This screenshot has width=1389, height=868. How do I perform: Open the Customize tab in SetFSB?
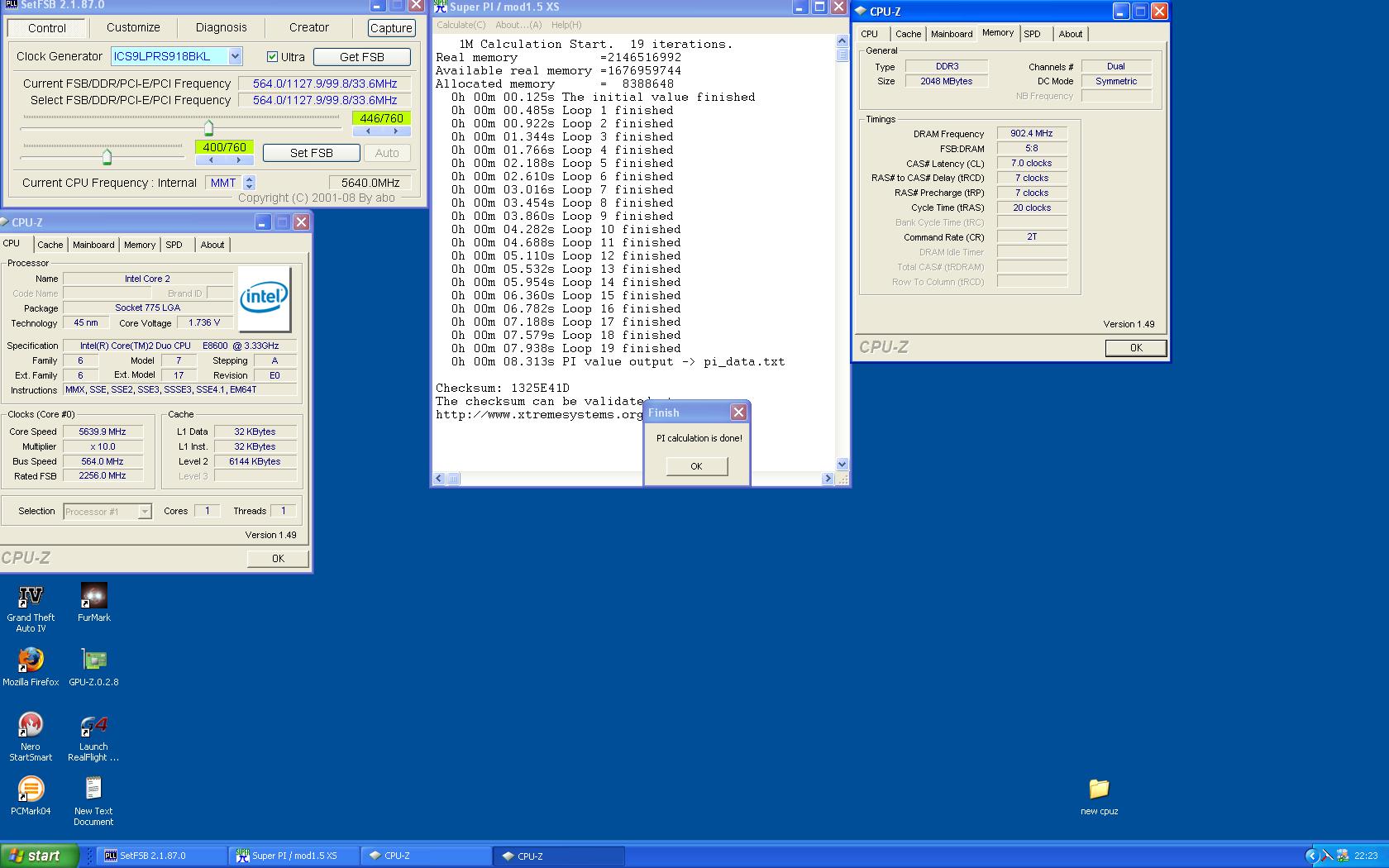coord(133,27)
